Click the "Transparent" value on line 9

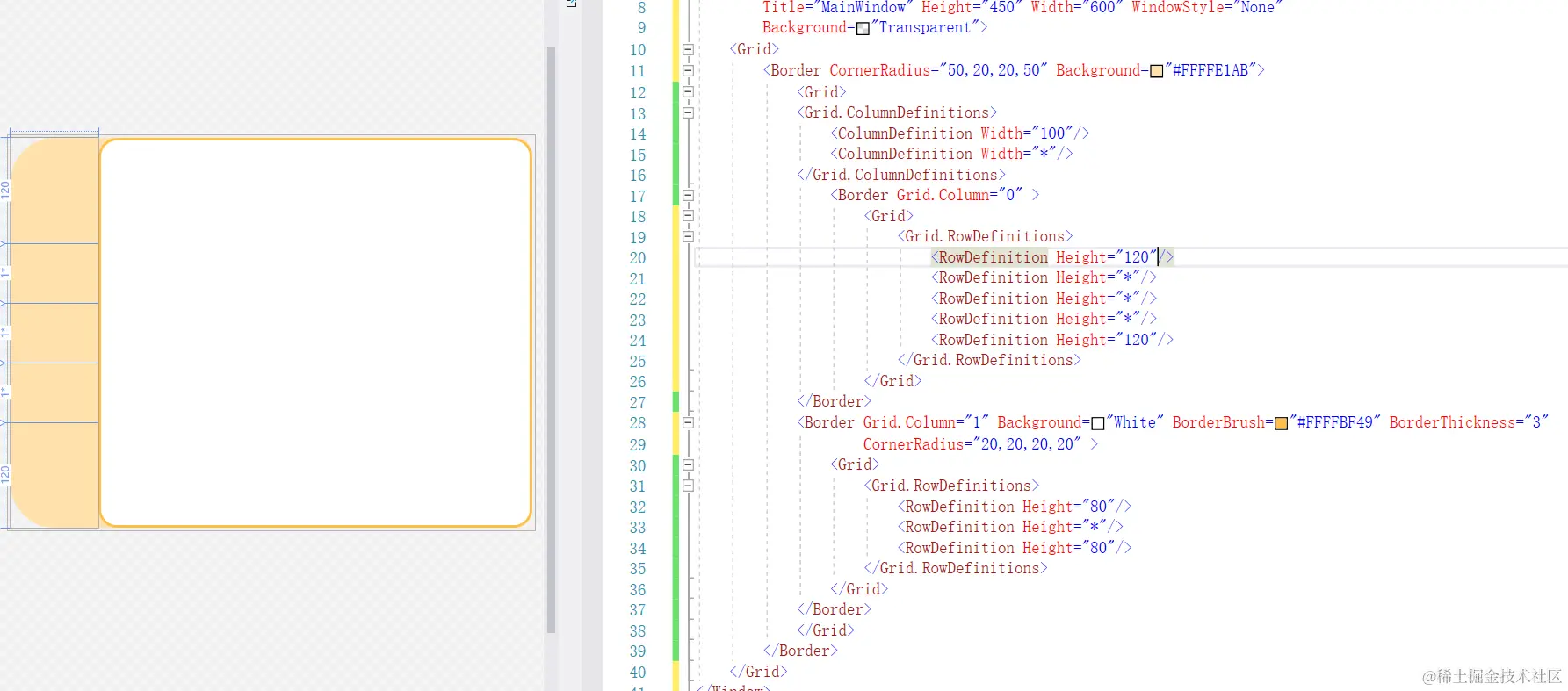coord(925,28)
